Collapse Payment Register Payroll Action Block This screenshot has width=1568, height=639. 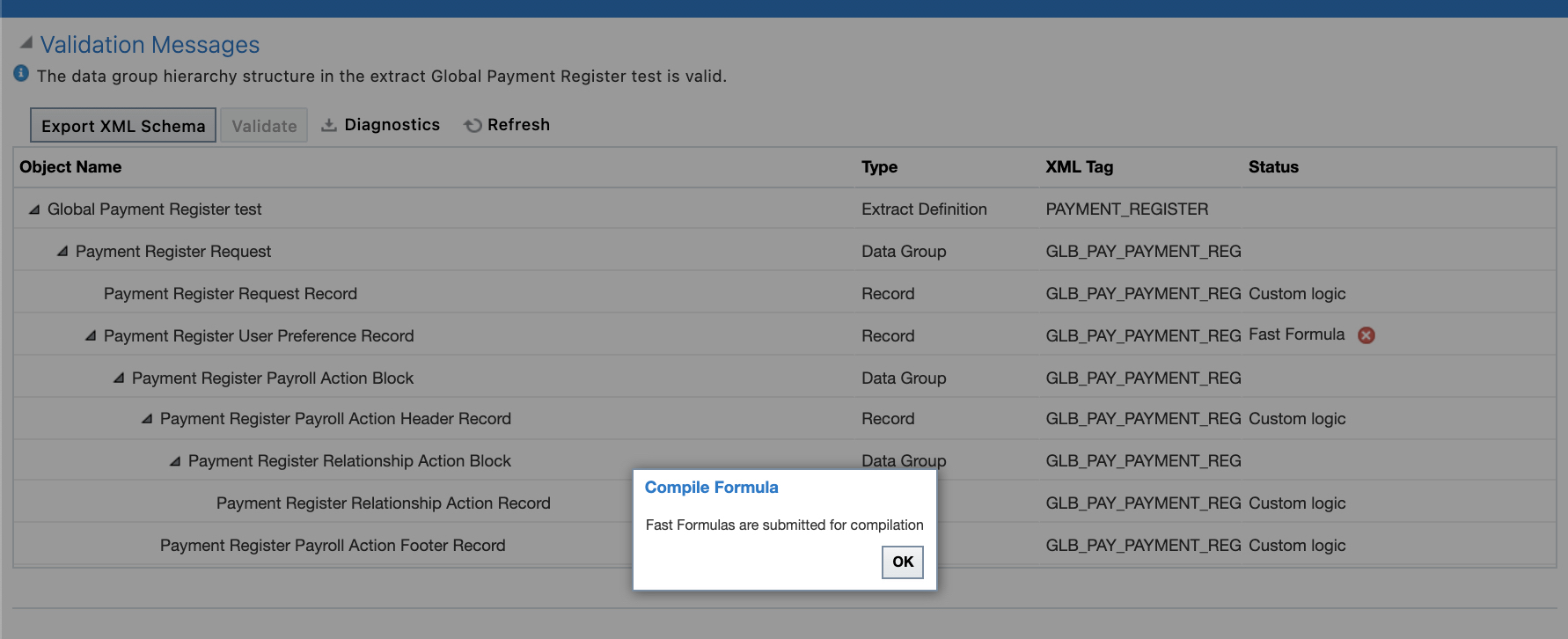point(119,378)
